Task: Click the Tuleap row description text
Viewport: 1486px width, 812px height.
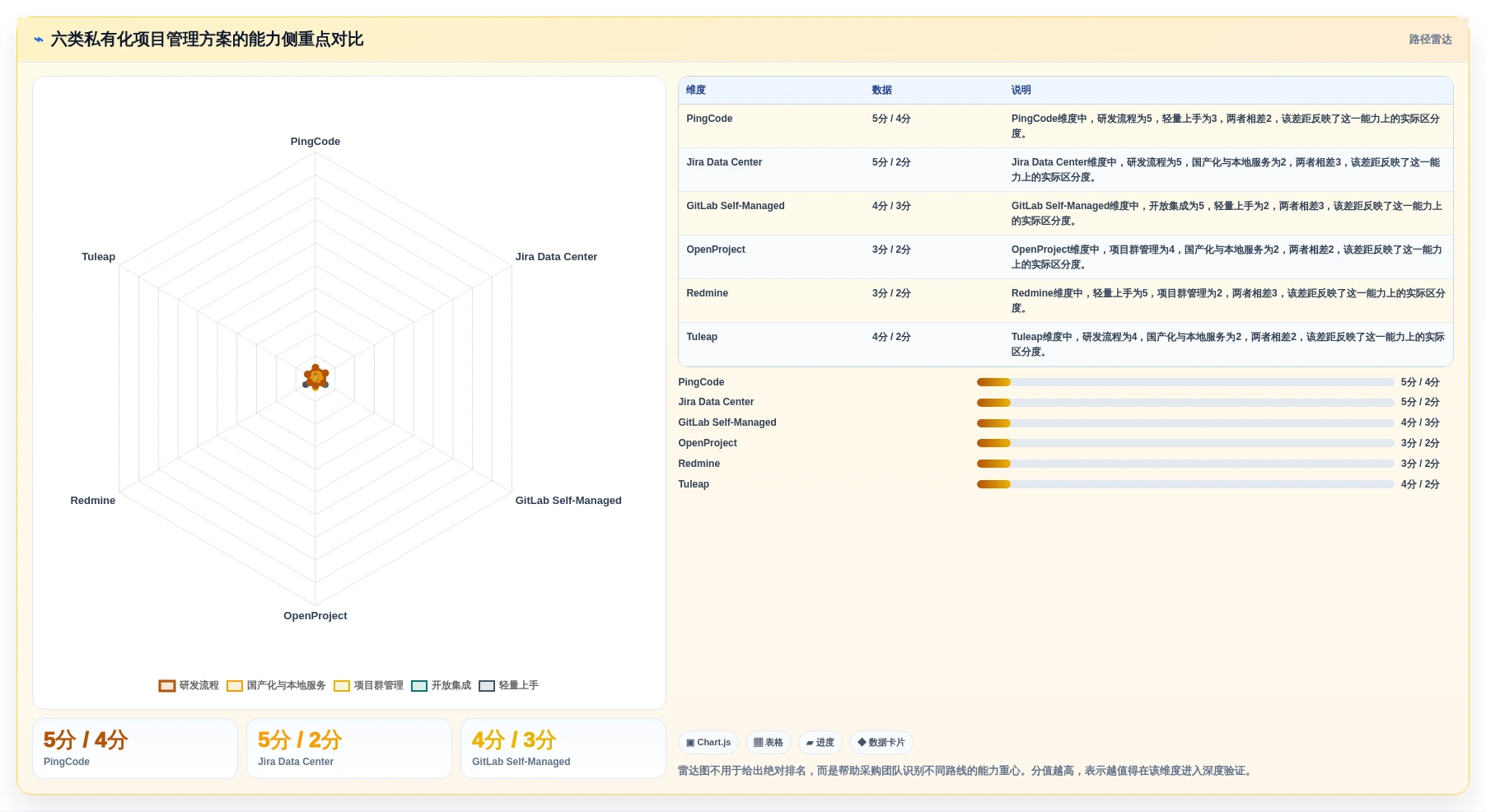Action: 1228,344
